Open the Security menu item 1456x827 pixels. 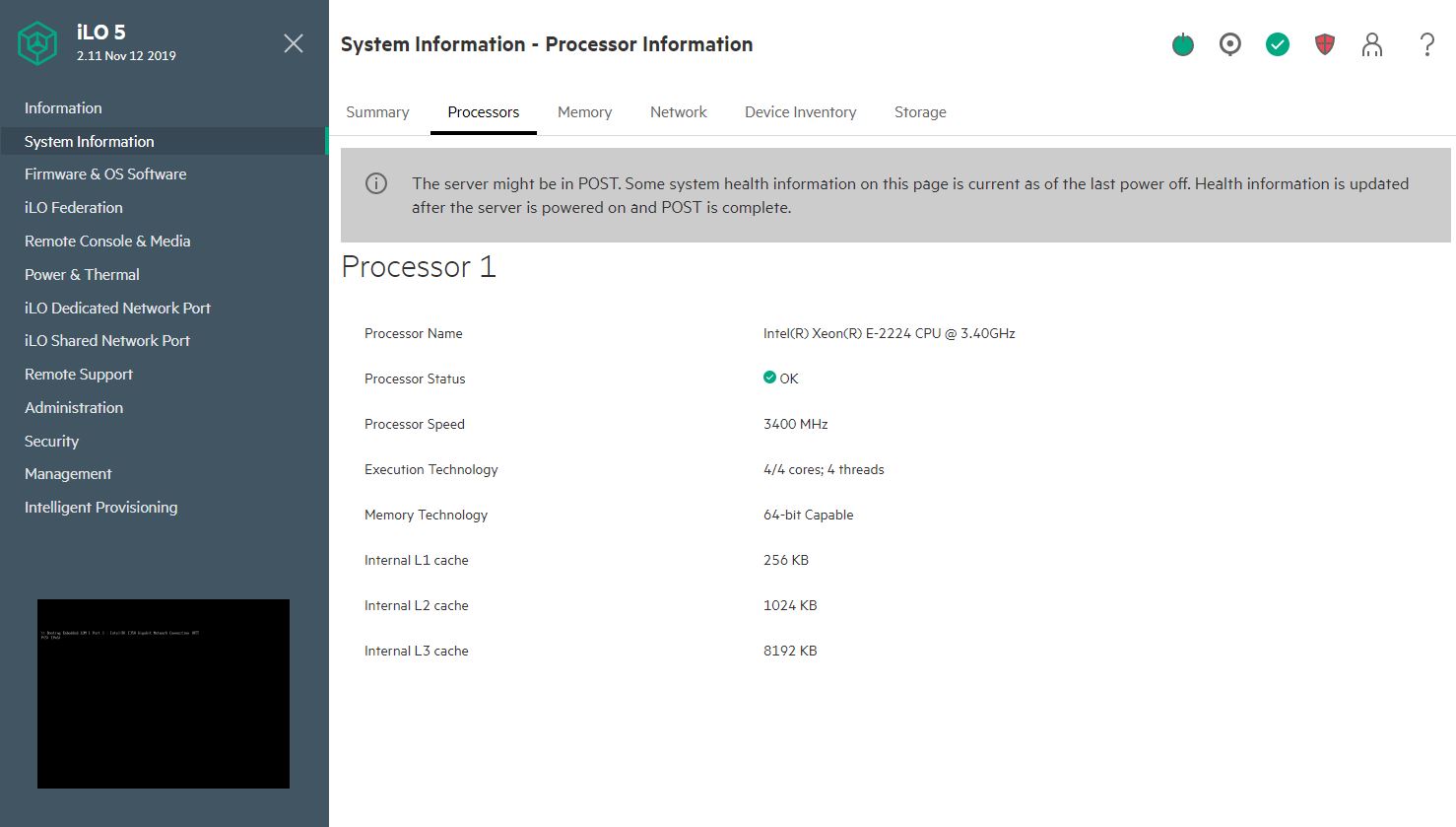point(51,442)
